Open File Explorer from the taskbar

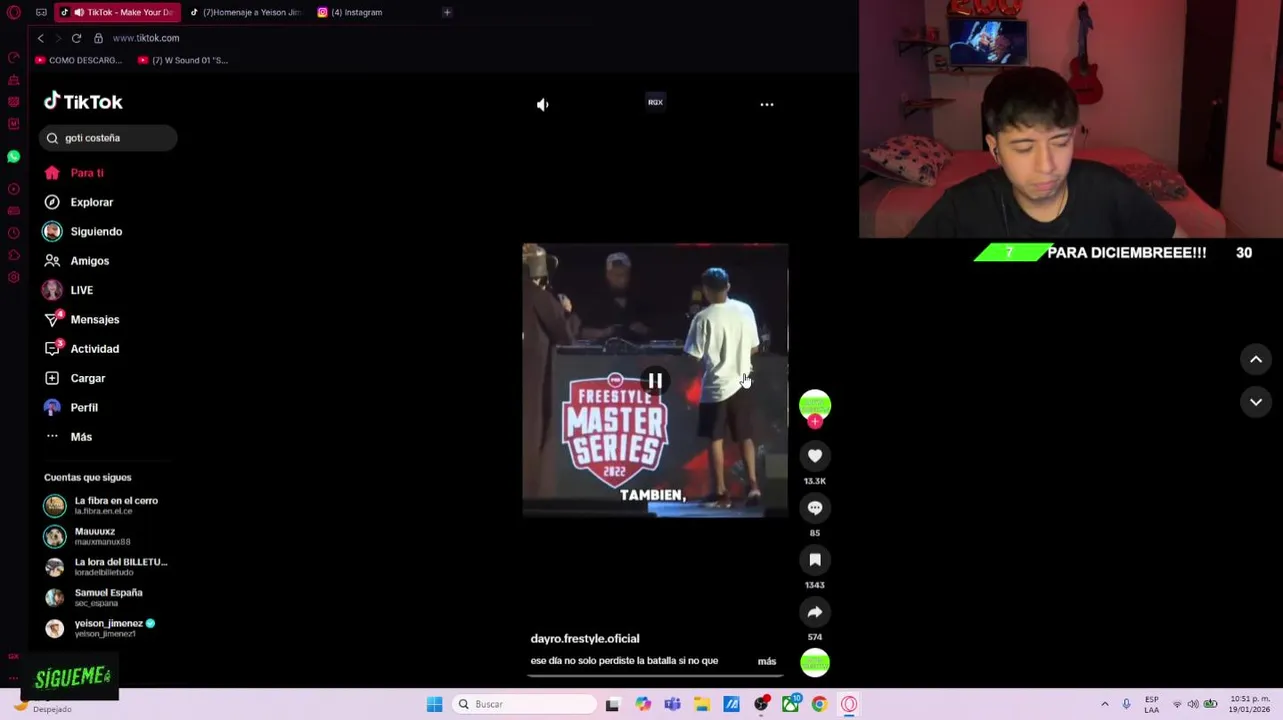[702, 704]
